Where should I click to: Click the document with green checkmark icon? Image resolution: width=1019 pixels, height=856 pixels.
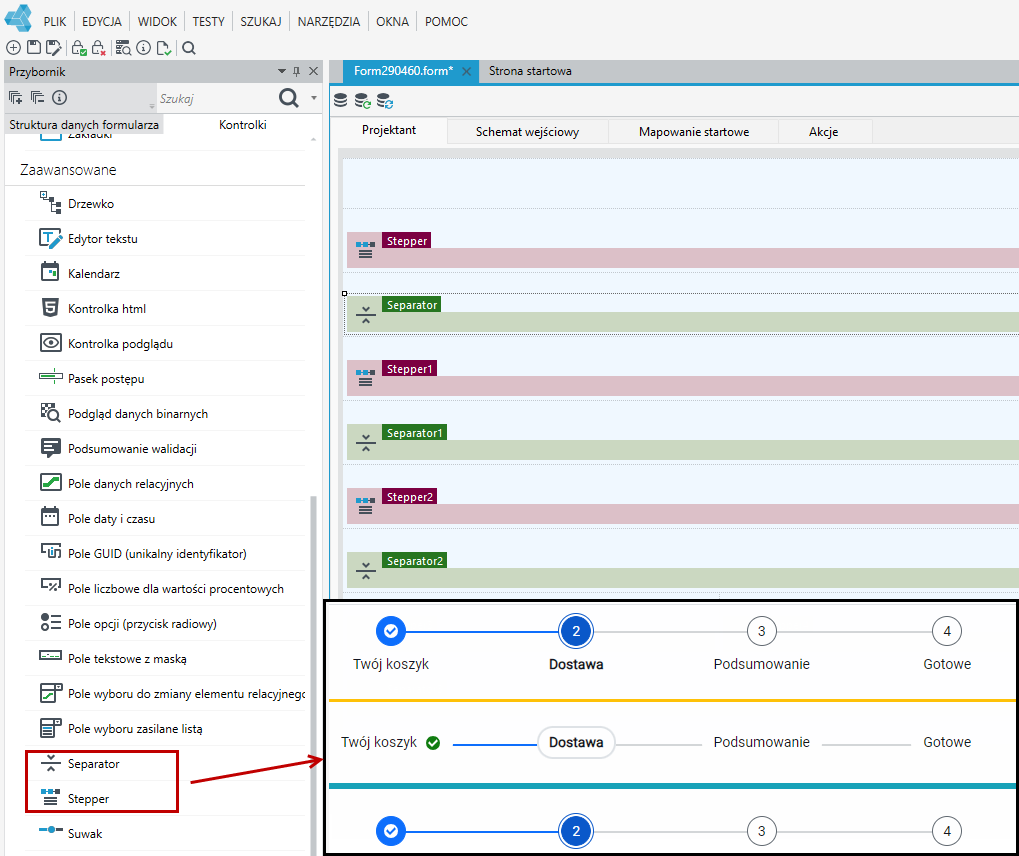[164, 47]
